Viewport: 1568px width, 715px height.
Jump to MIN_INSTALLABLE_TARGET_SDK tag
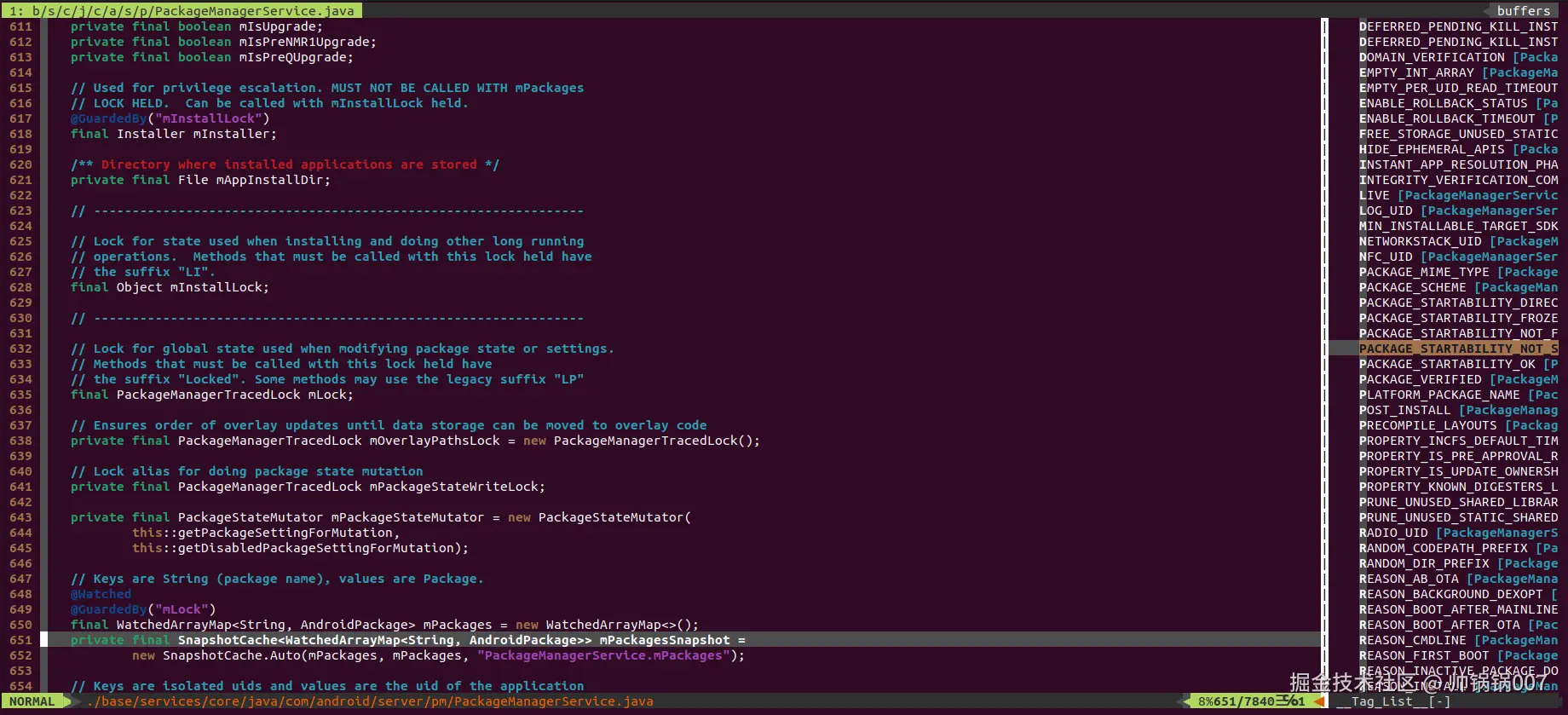1458,226
